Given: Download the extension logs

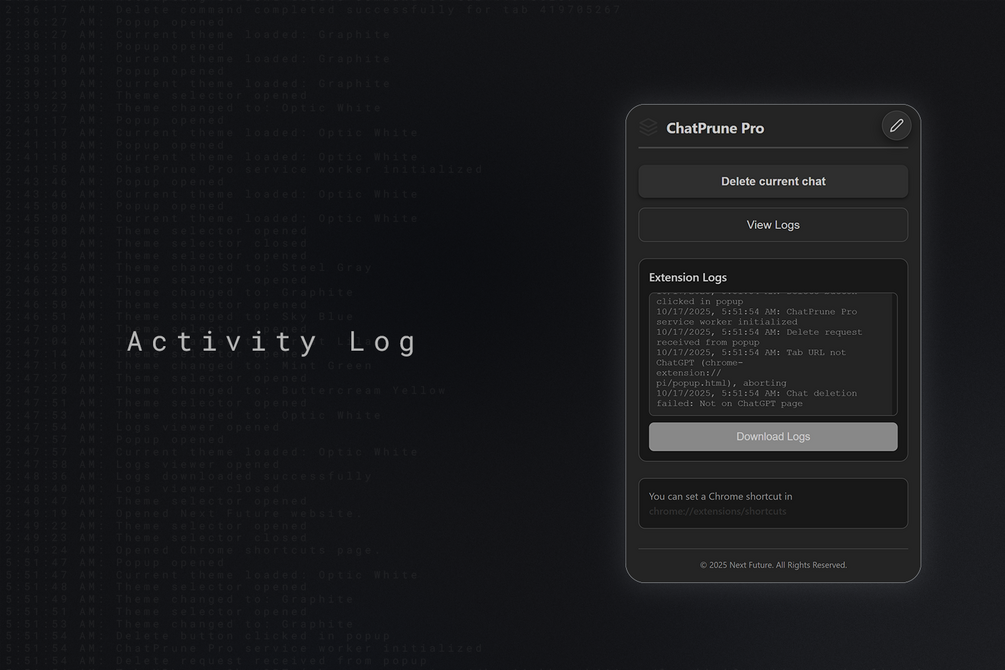Looking at the screenshot, I should [773, 437].
